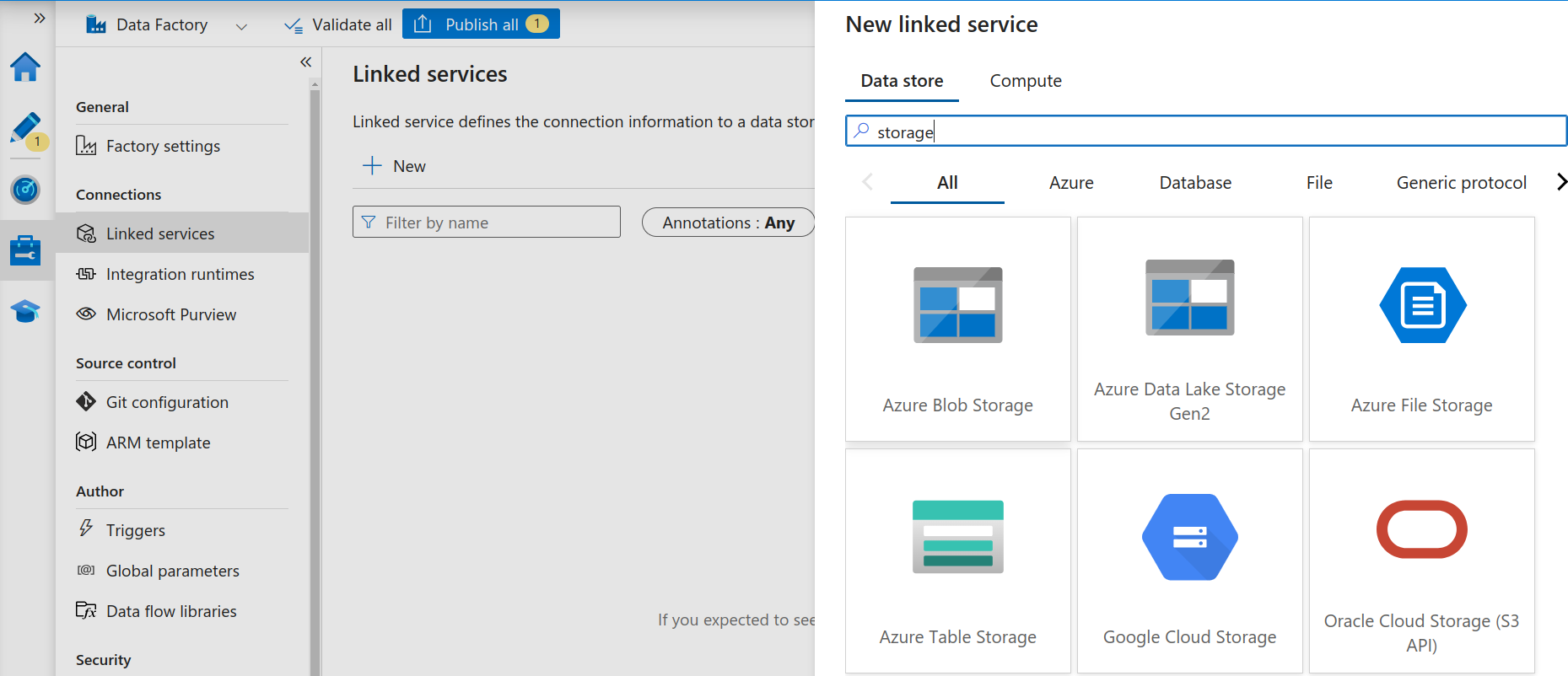Show previous categories with left chevron

(867, 182)
